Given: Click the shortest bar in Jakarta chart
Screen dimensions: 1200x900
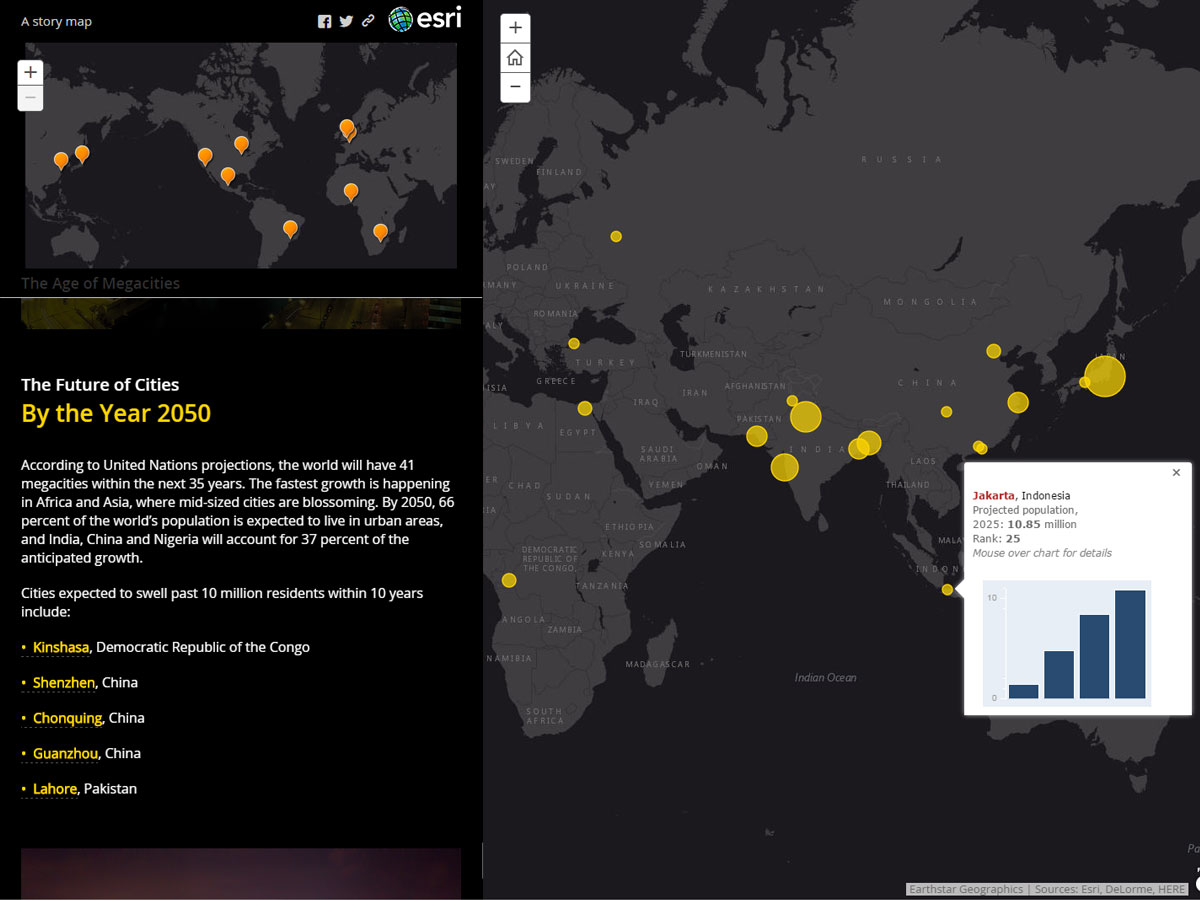Looking at the screenshot, I should 1023,691.
